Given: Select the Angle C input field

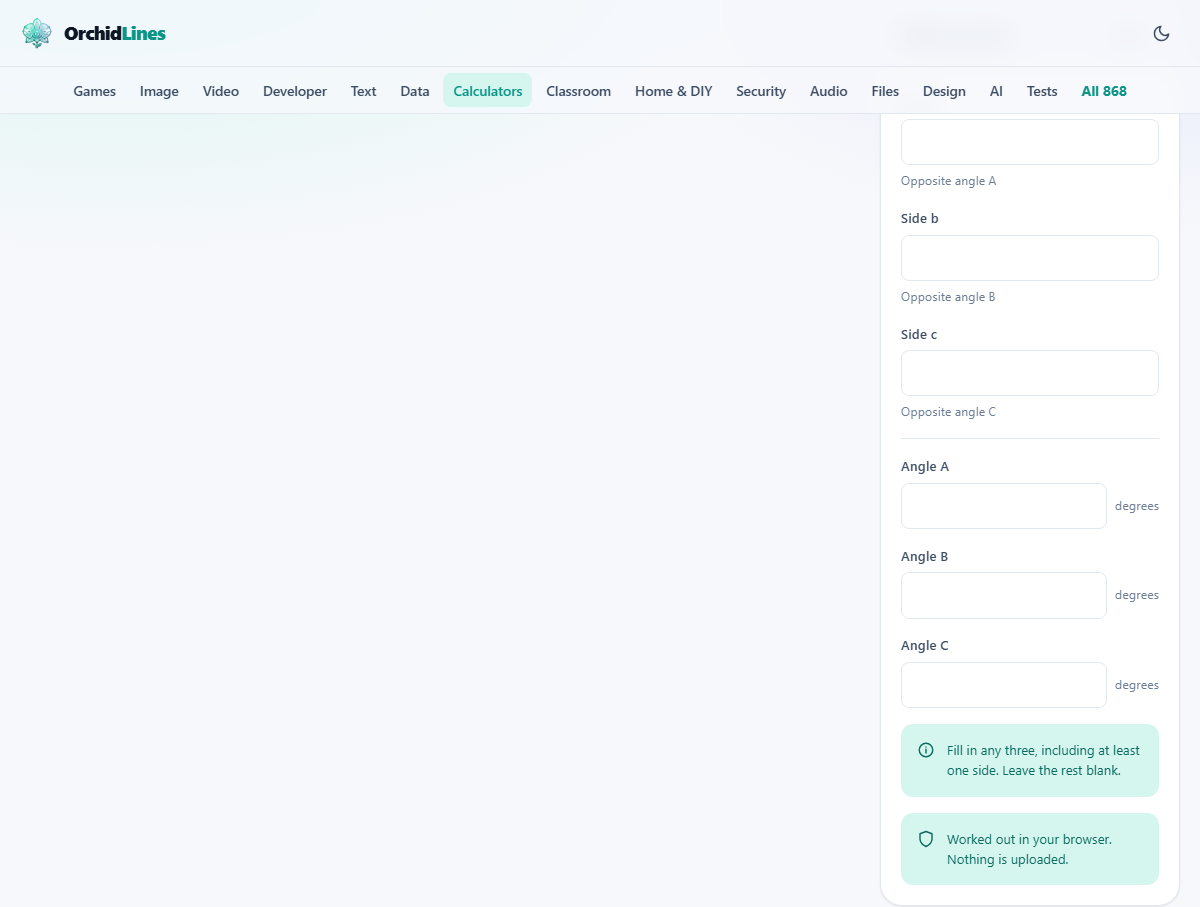Looking at the screenshot, I should pos(1004,685).
